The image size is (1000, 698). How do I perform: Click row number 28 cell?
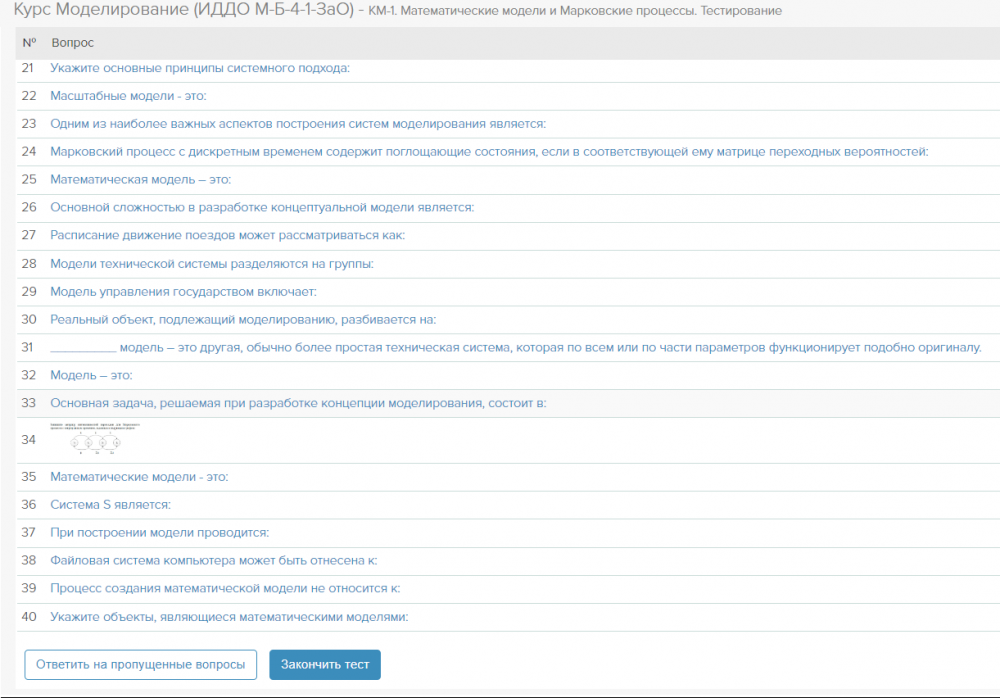tap(29, 264)
